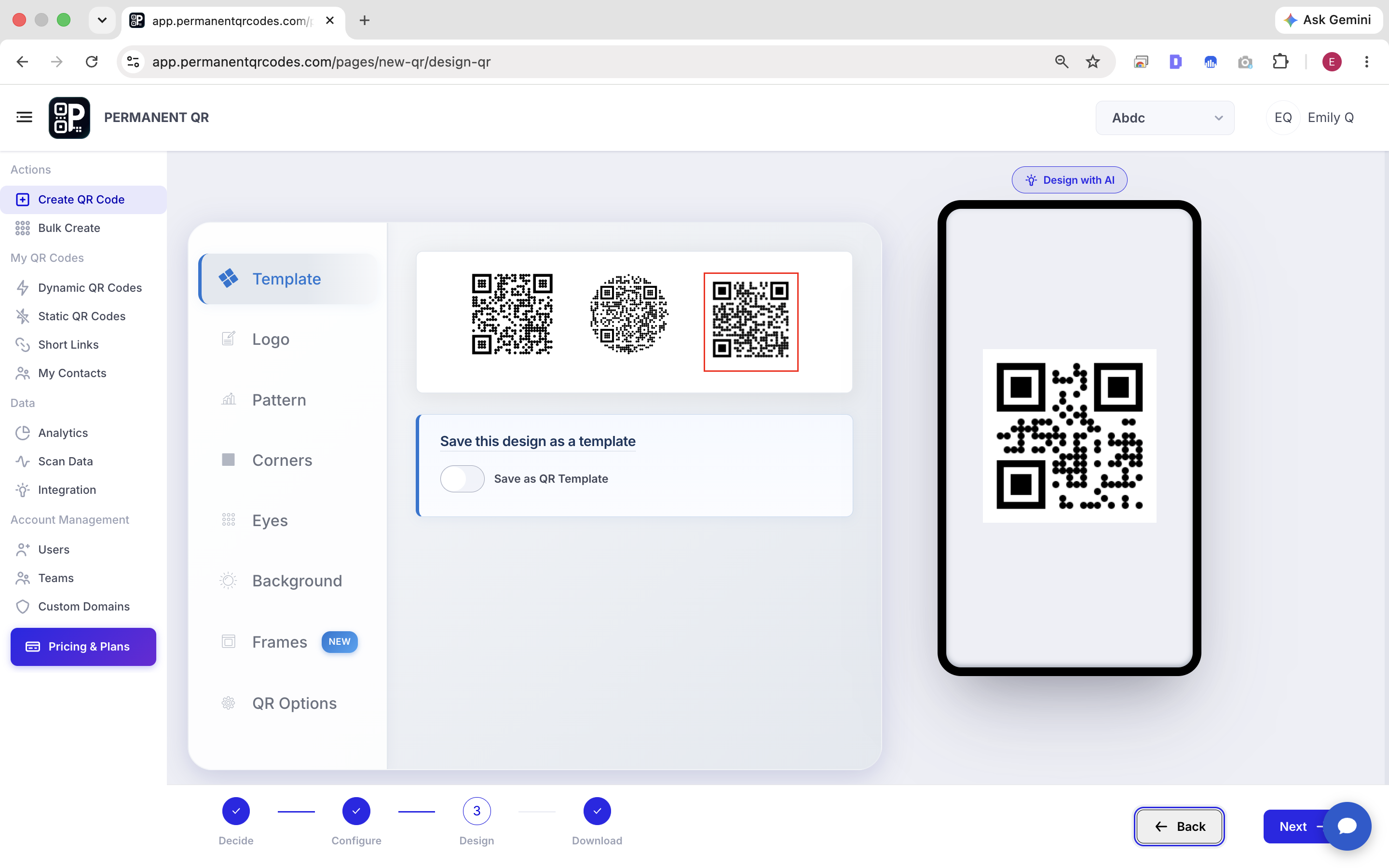Switch to the Pattern design tab
Image resolution: width=1389 pixels, height=868 pixels.
(x=289, y=400)
